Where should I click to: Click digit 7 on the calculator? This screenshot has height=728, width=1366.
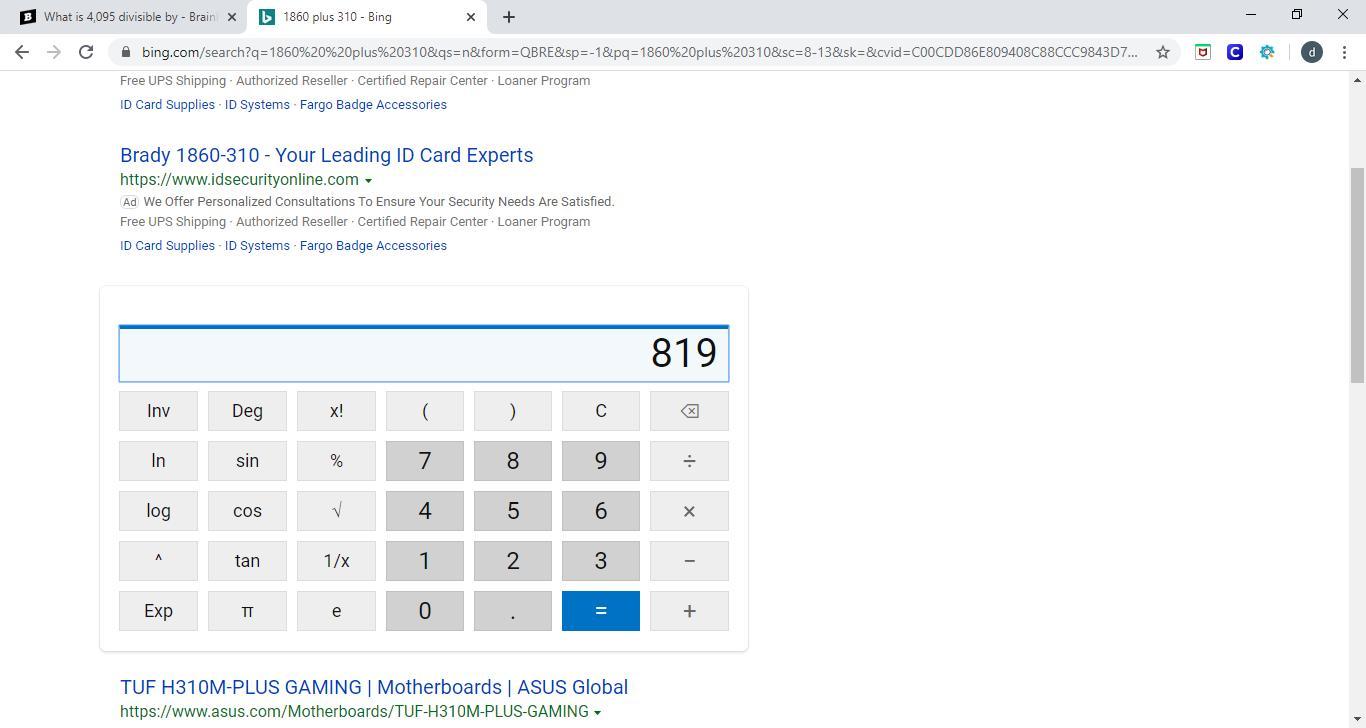425,461
